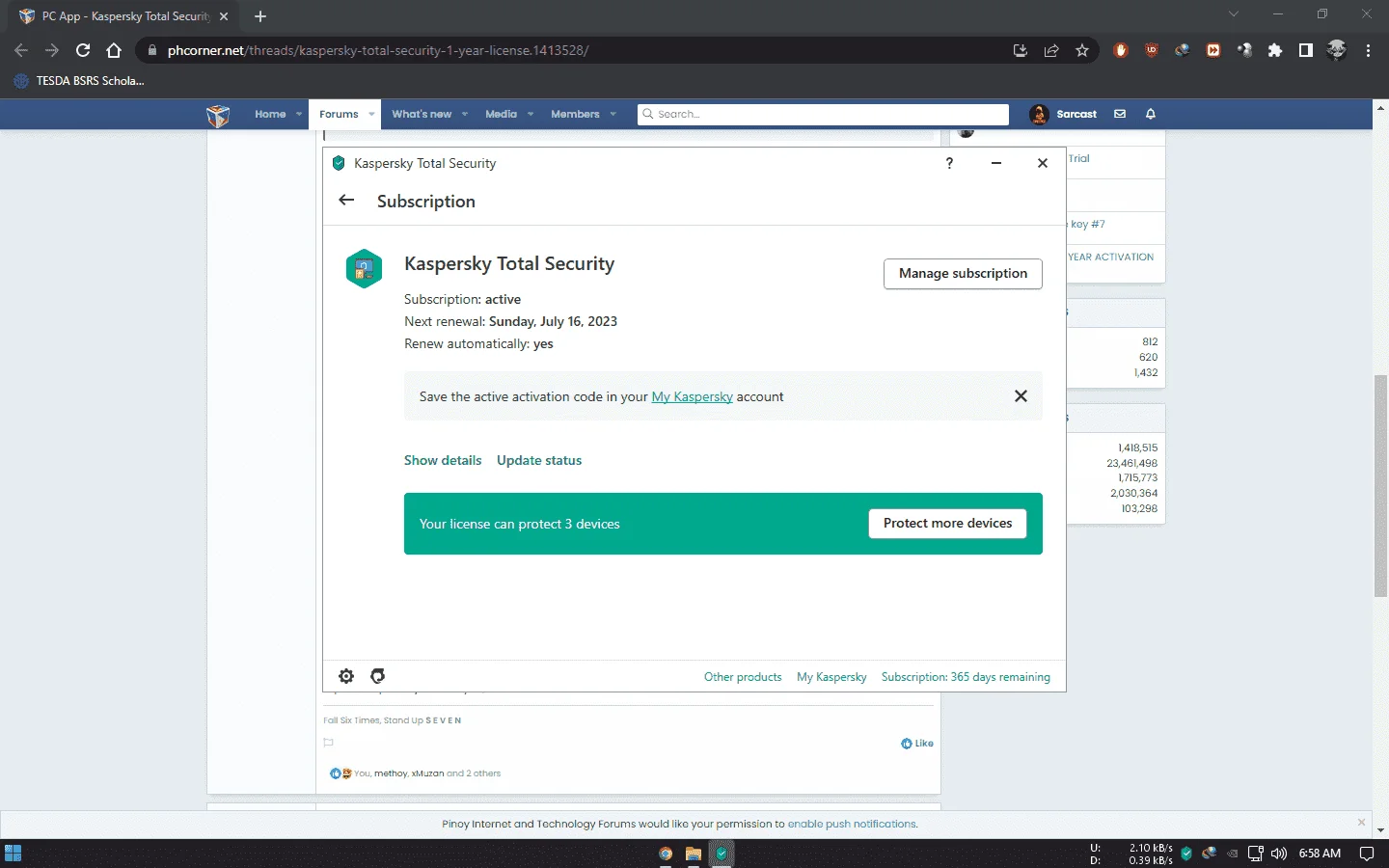Open Members navbar item
The height and width of the screenshot is (868, 1389).
click(575, 114)
